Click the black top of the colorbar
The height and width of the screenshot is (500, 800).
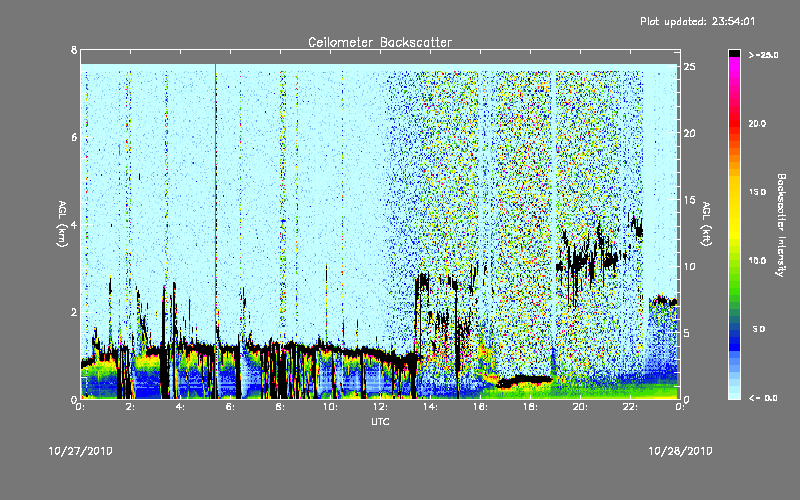(734, 53)
